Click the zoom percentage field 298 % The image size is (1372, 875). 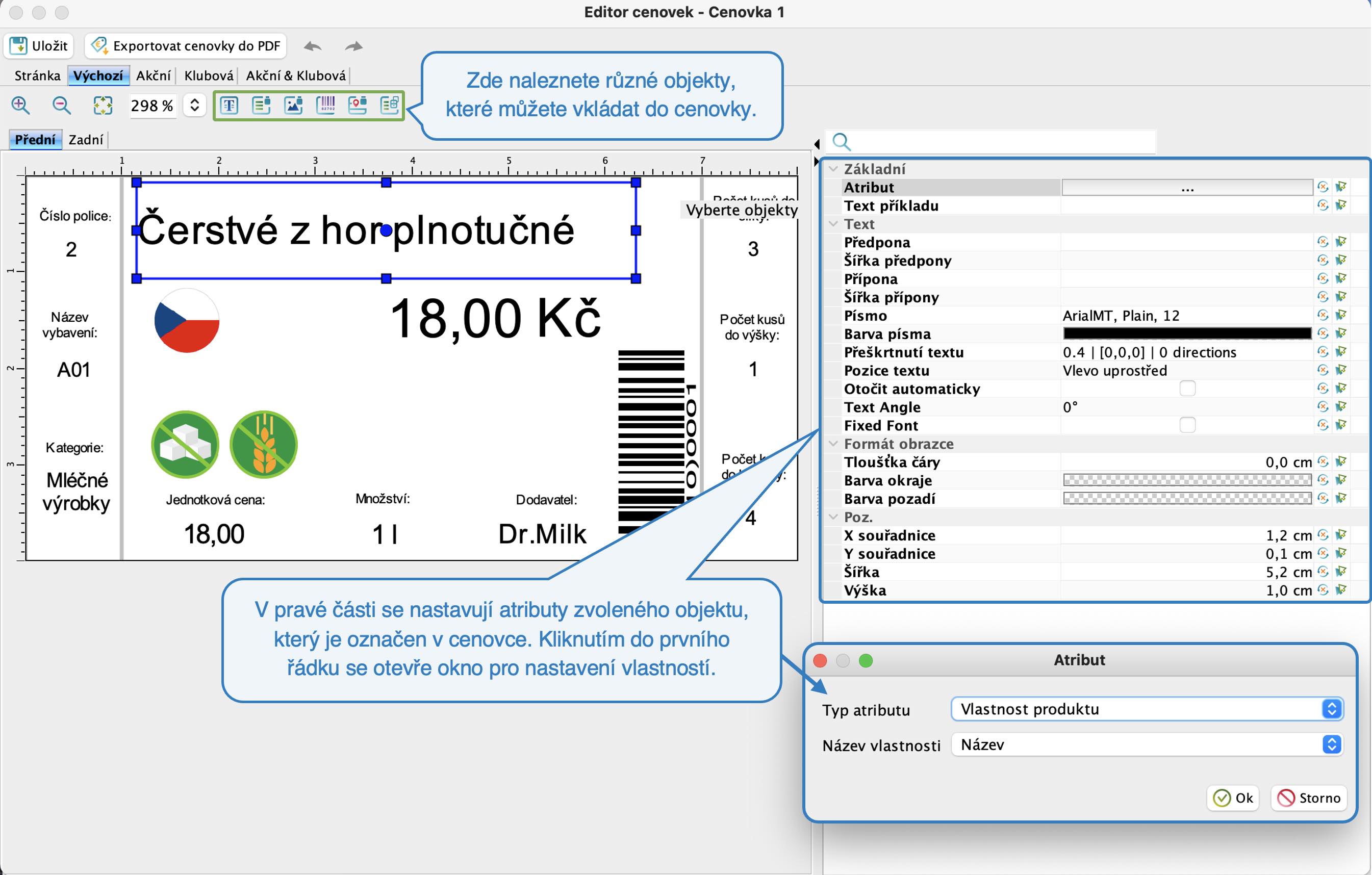[x=152, y=106]
